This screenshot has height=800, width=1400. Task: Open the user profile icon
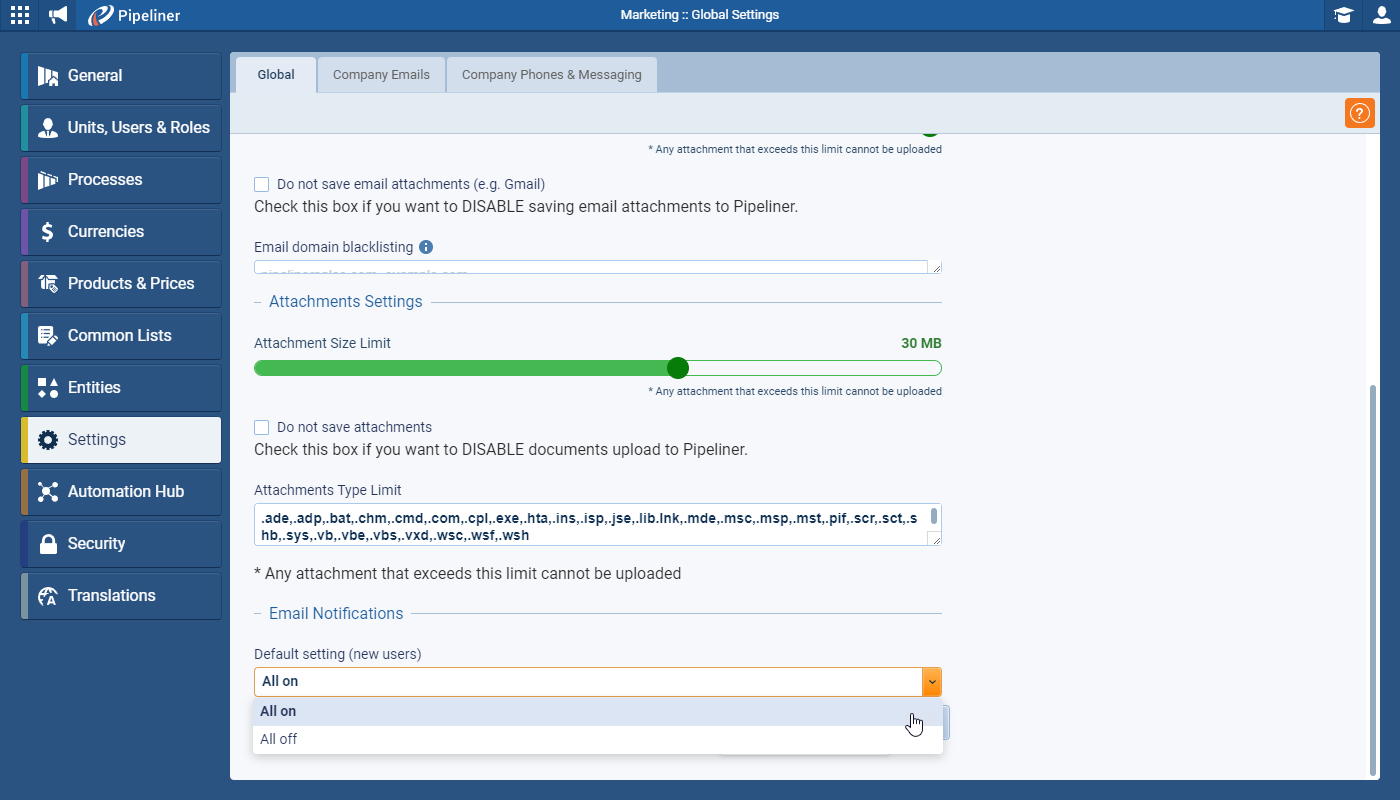(1381, 15)
